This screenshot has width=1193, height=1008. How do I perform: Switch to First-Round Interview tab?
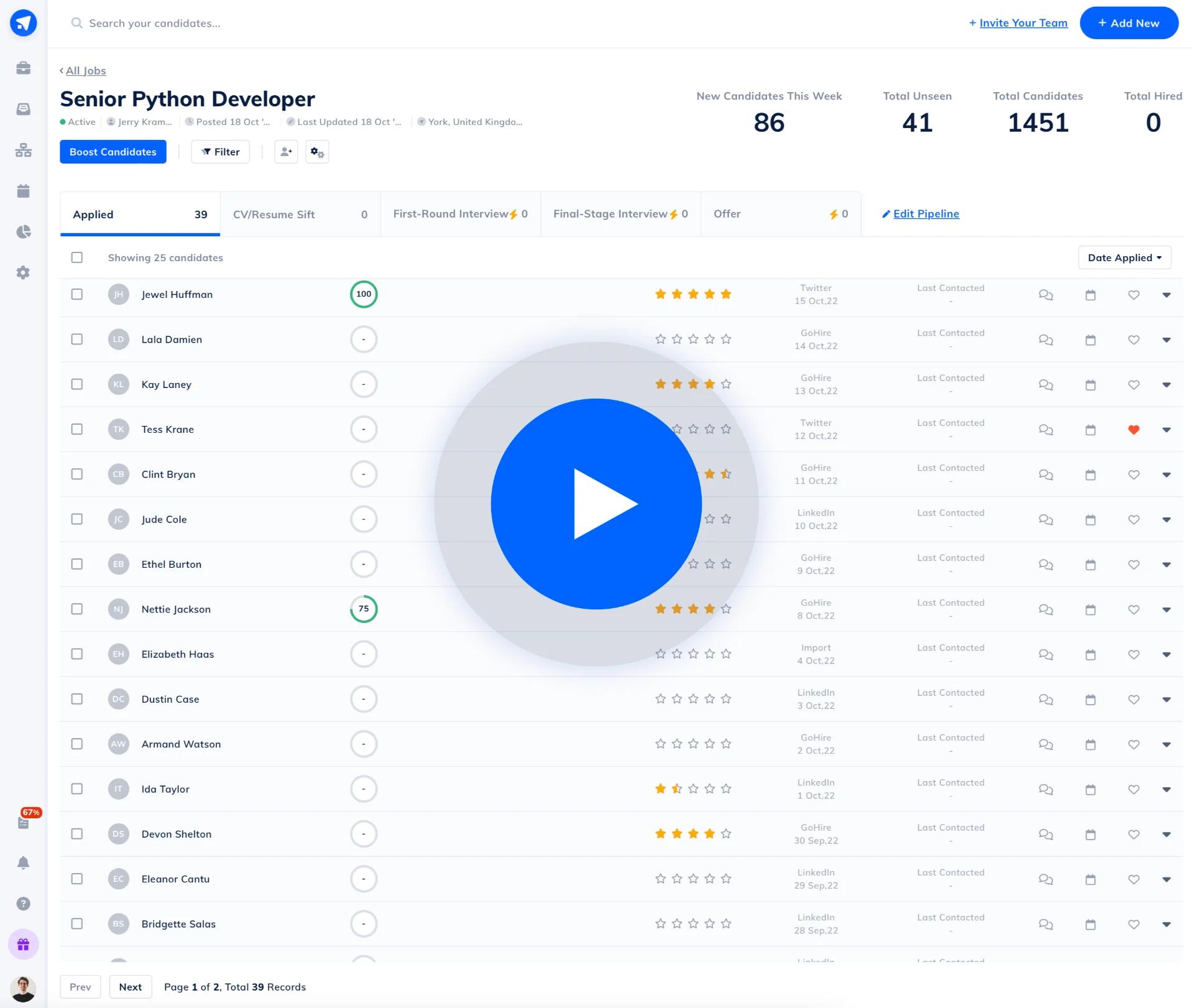pos(461,215)
